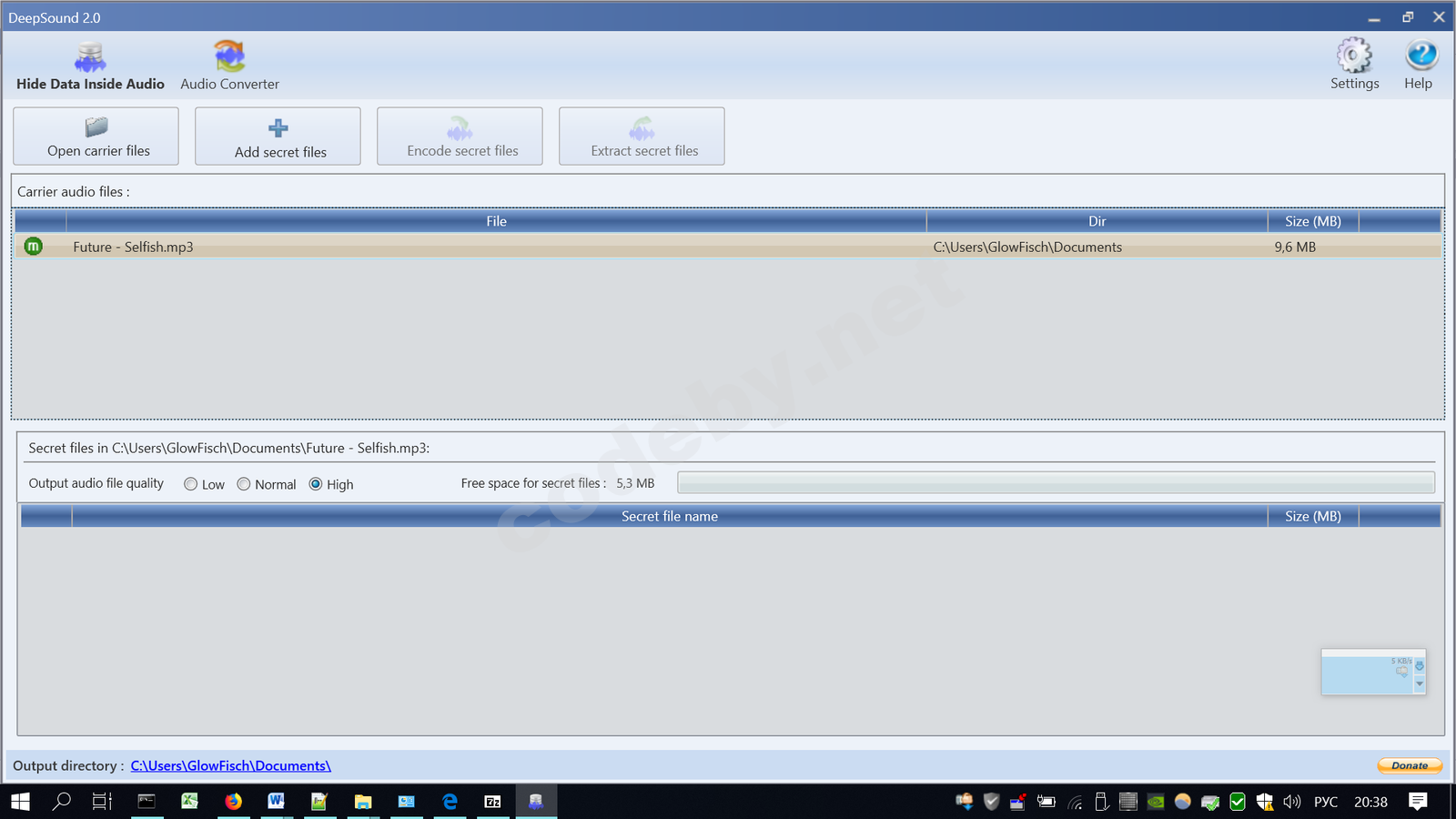Image resolution: width=1456 pixels, height=819 pixels.
Task: Open Windows taskbar search
Action: 62,802
